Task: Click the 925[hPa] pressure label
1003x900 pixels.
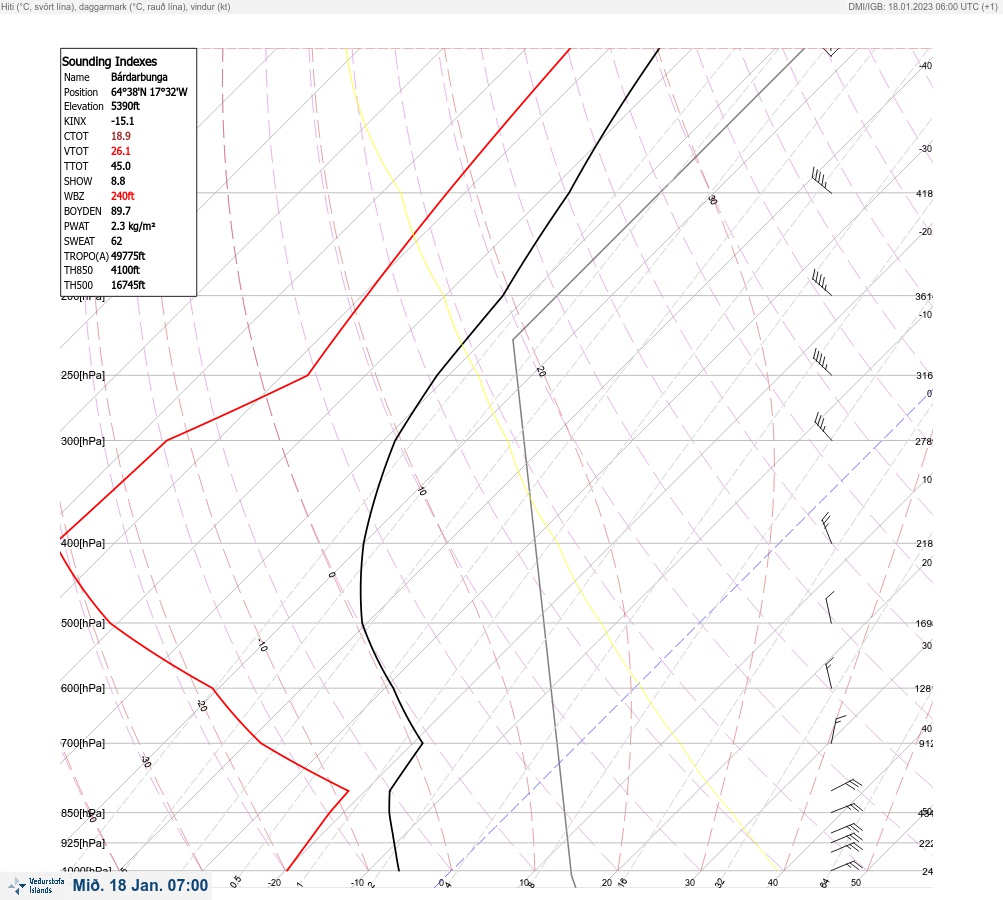Action: [83, 843]
